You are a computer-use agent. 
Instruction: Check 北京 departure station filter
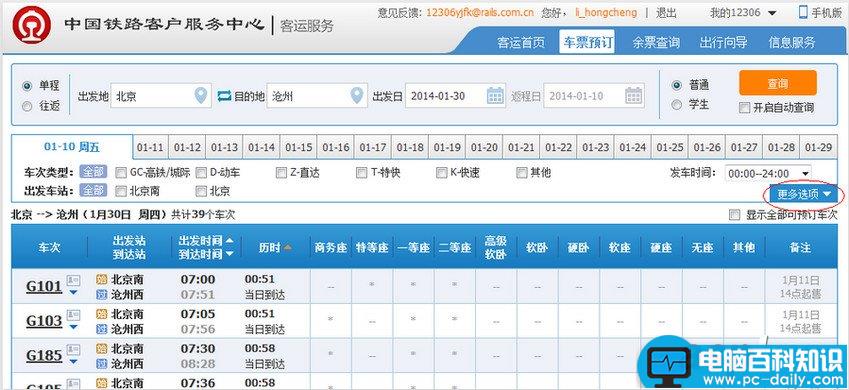coord(201,191)
